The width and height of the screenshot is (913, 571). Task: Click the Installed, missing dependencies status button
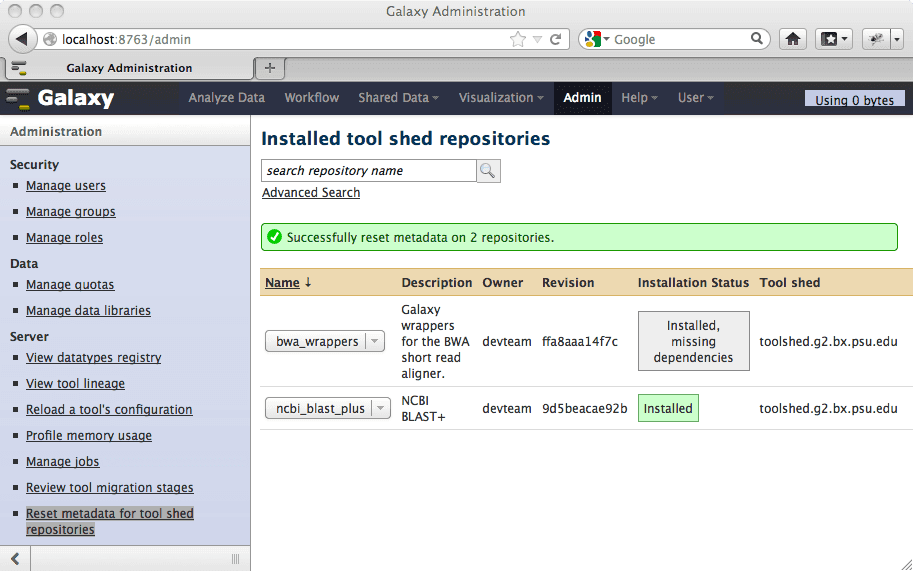(693, 341)
